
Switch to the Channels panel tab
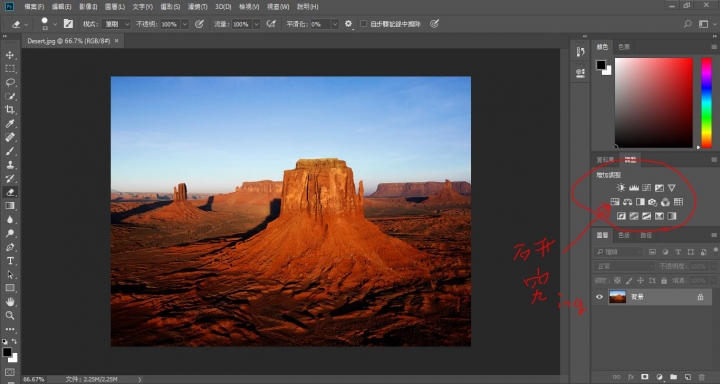[624, 235]
